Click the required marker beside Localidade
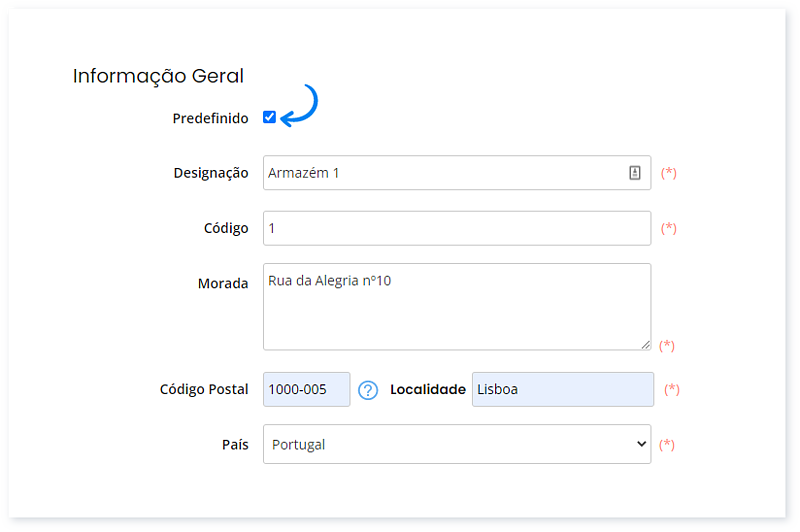The width and height of the screenshot is (800, 532). coord(671,390)
